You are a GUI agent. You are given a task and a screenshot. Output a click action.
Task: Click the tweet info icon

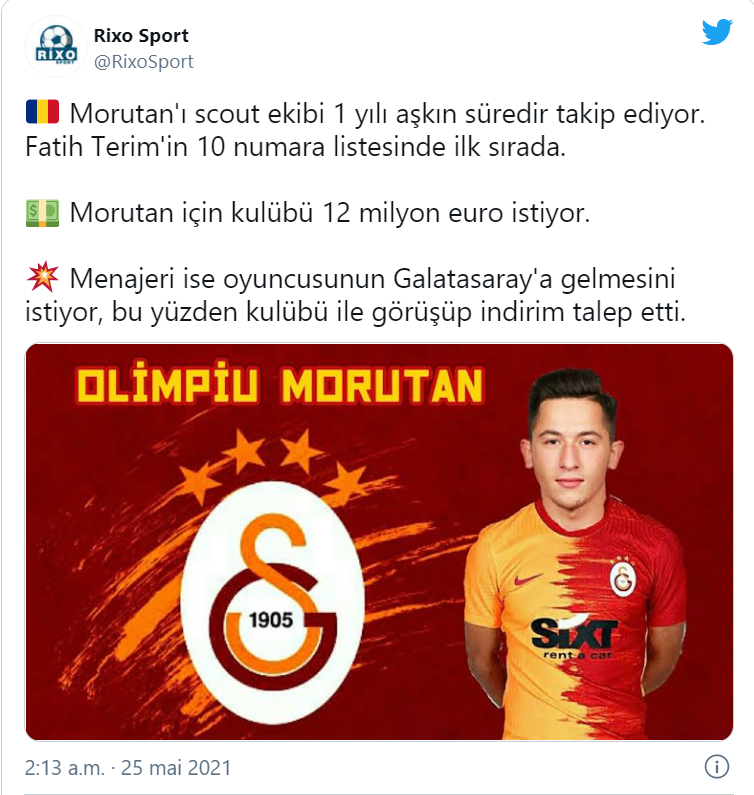(716, 767)
